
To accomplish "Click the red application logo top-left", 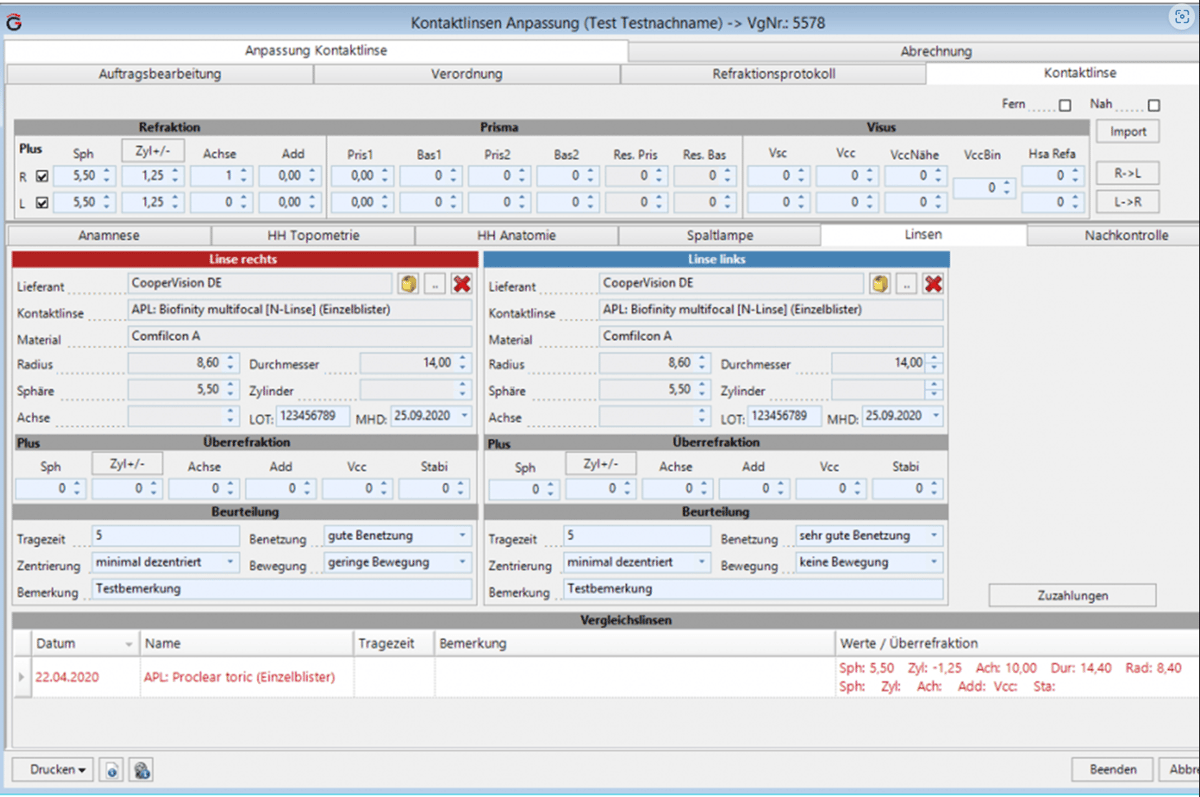I will (x=14, y=21).
